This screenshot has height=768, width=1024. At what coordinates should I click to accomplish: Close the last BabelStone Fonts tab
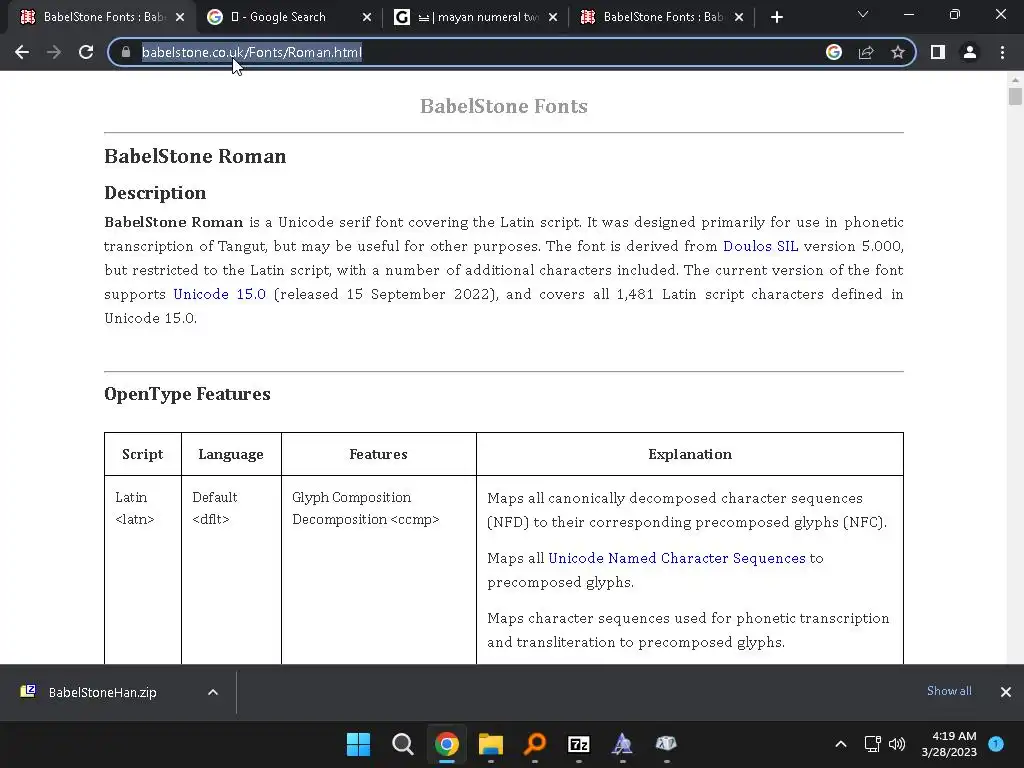[x=739, y=17]
